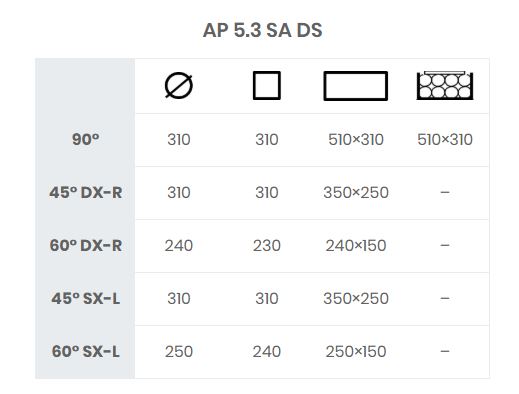Click the 350×250 value in 45° SX-L row
Image resolution: width=519 pixels, height=394 pixels.
tap(356, 298)
